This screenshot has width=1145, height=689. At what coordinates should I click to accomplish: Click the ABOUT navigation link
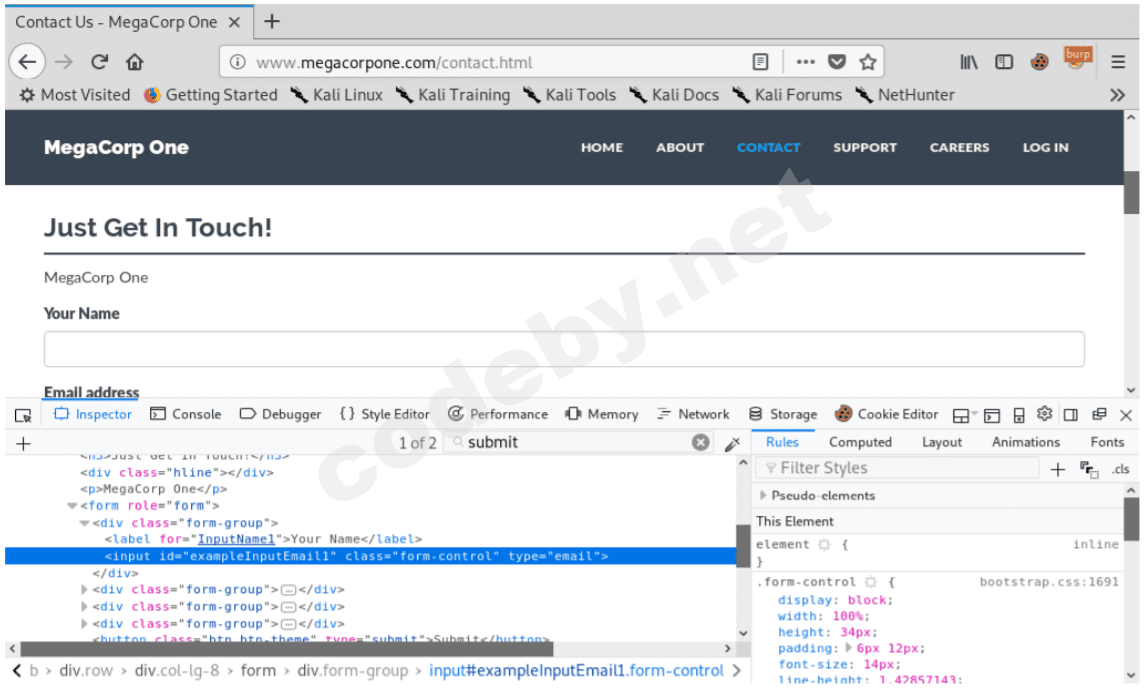pos(680,147)
